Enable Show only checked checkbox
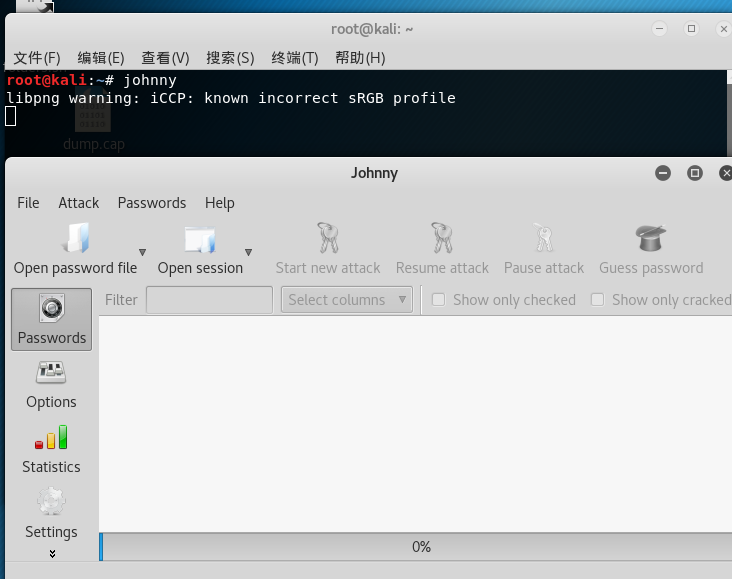This screenshot has height=579, width=732. (438, 300)
